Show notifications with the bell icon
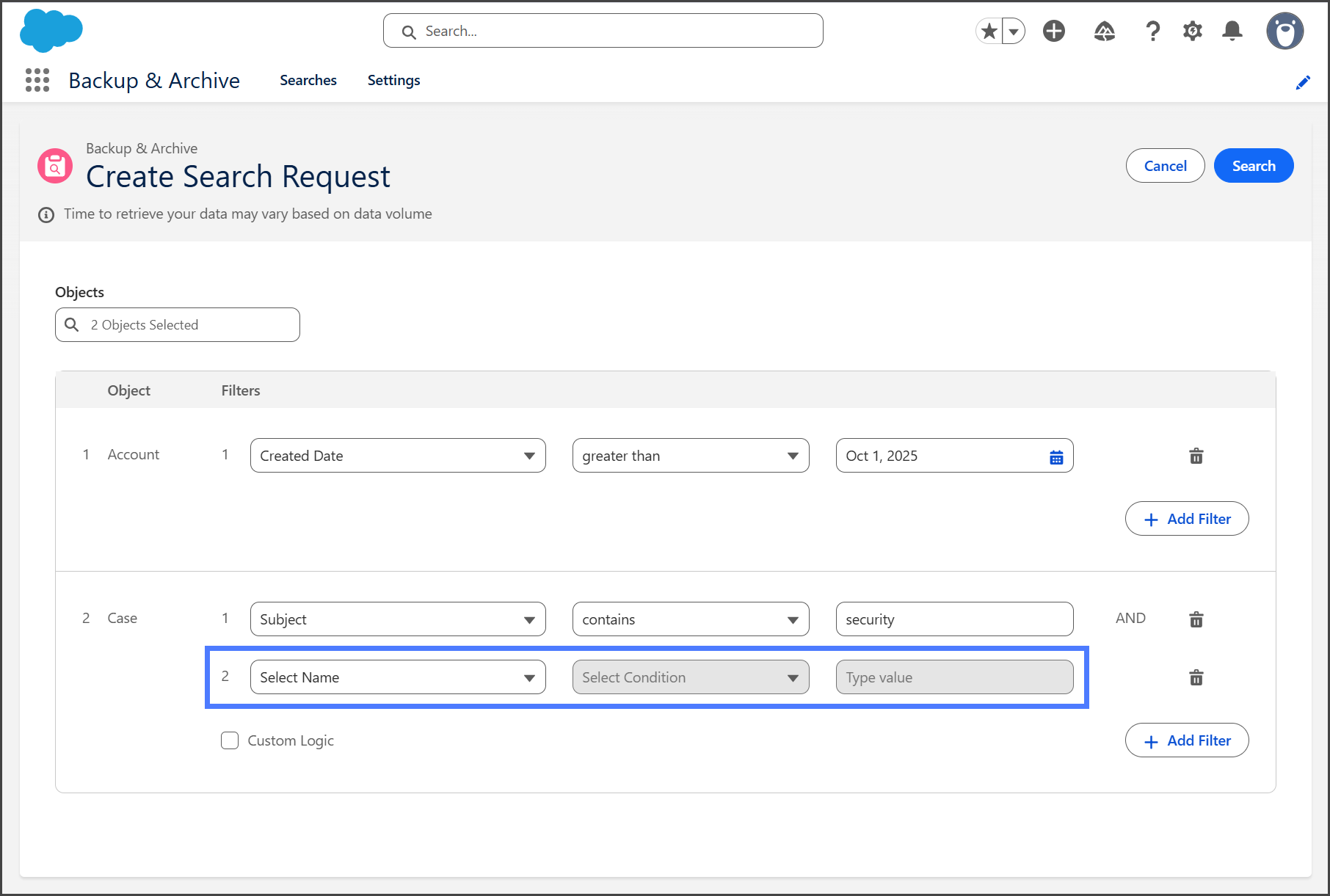This screenshot has height=896, width=1330. tap(1232, 31)
